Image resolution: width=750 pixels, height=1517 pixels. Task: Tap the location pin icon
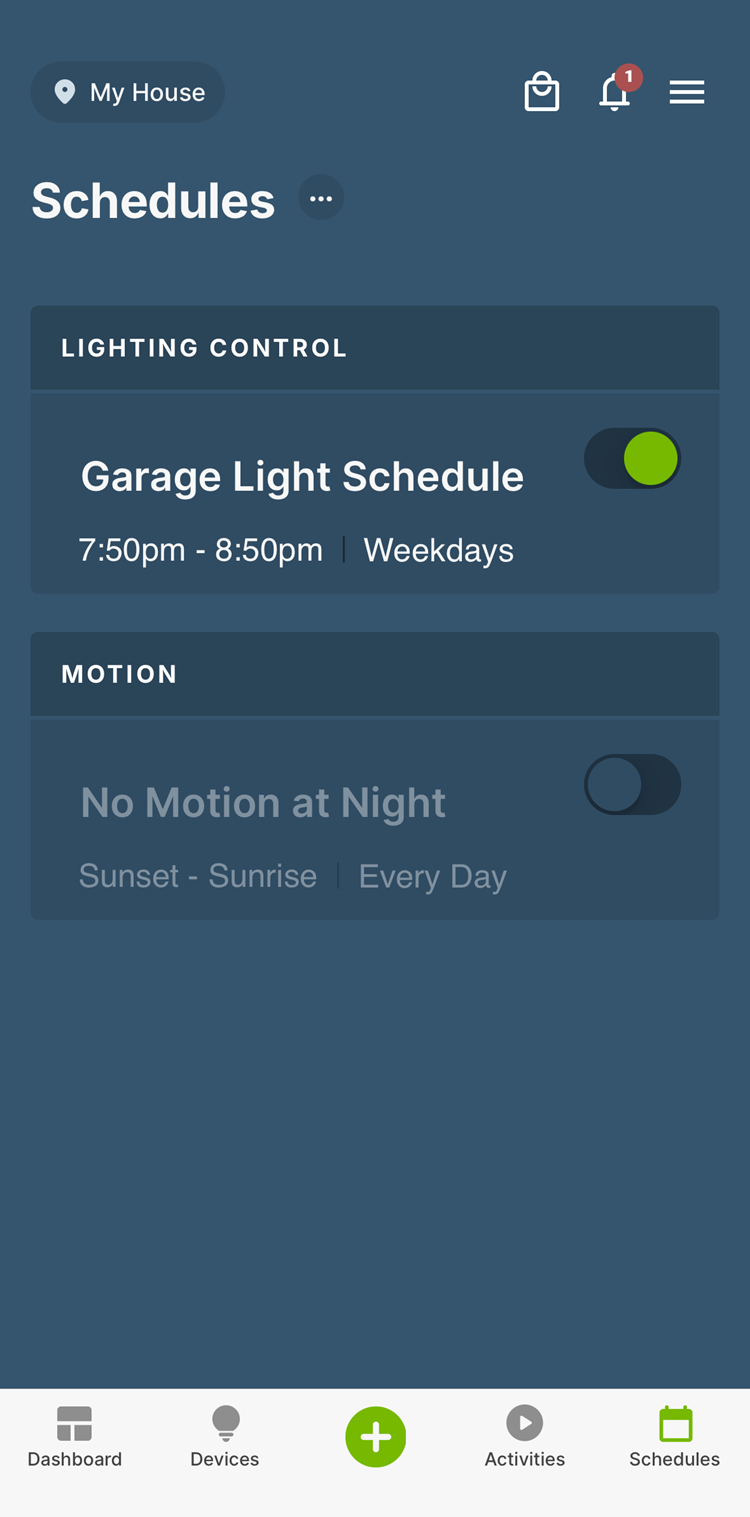[65, 92]
